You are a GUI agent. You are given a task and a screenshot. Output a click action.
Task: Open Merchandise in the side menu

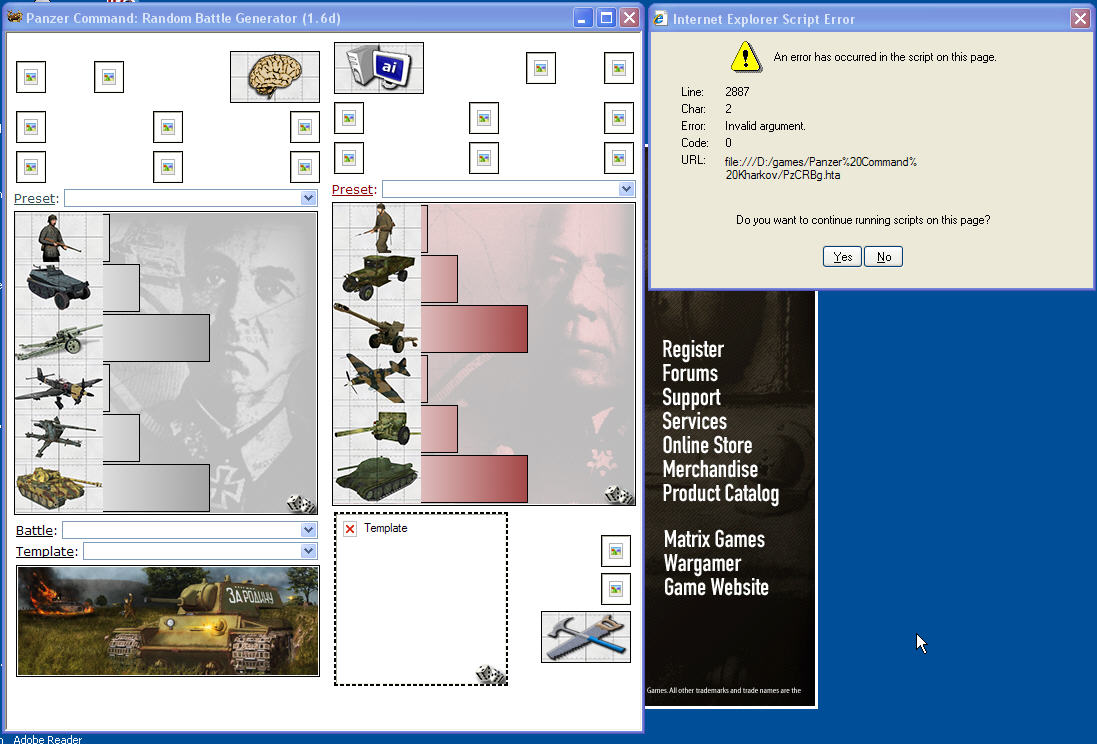(x=710, y=469)
